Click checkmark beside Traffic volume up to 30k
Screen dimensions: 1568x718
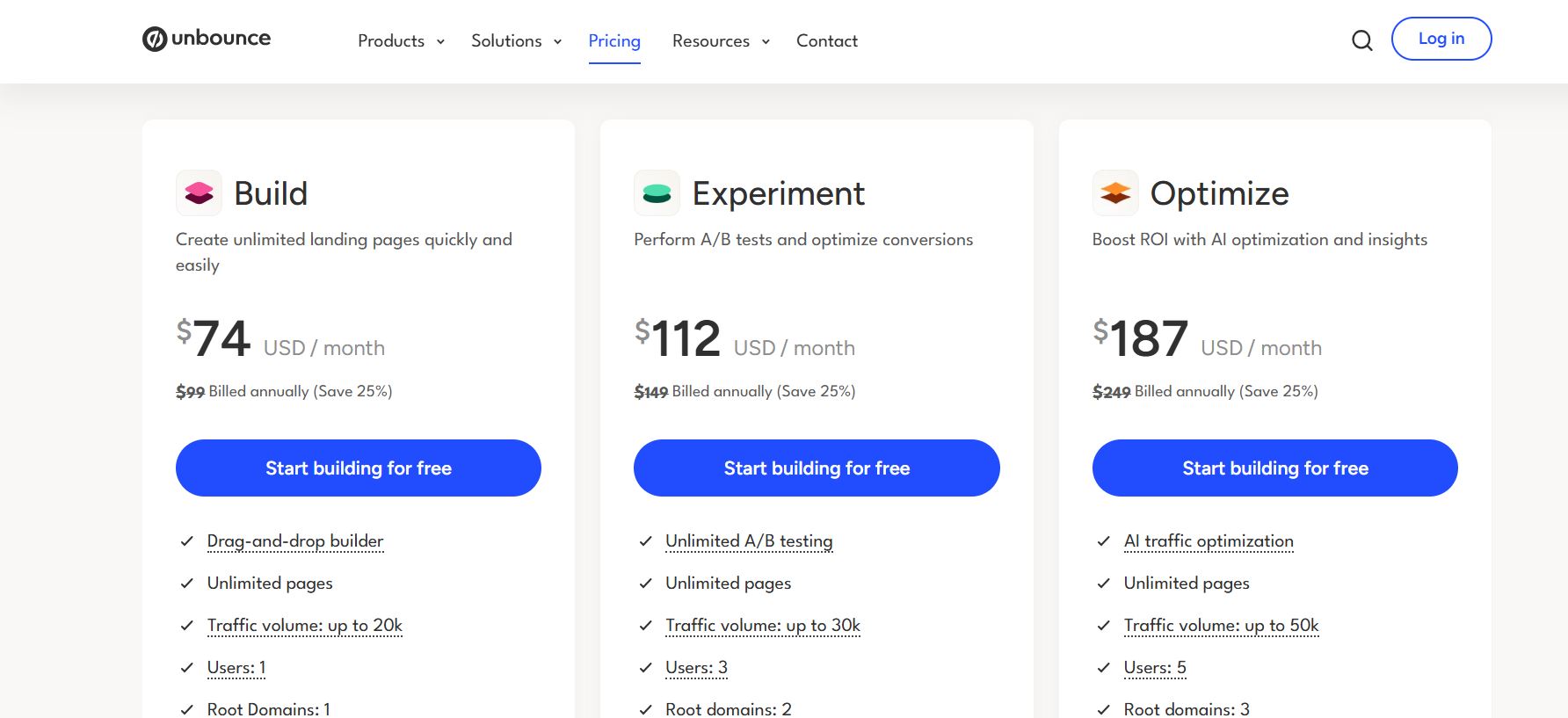(645, 626)
